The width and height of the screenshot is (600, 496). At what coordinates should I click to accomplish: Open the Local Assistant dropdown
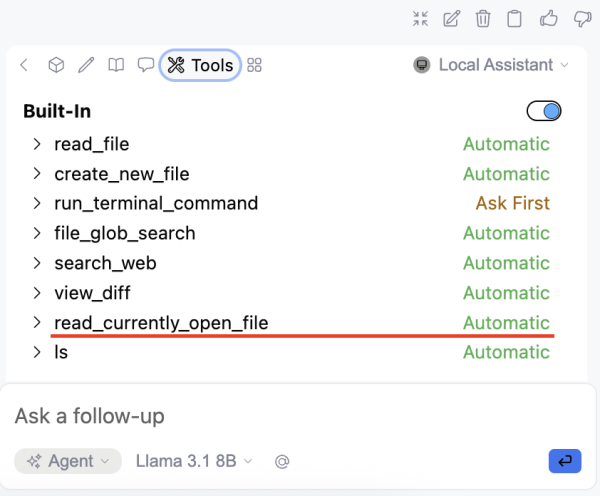[491, 65]
